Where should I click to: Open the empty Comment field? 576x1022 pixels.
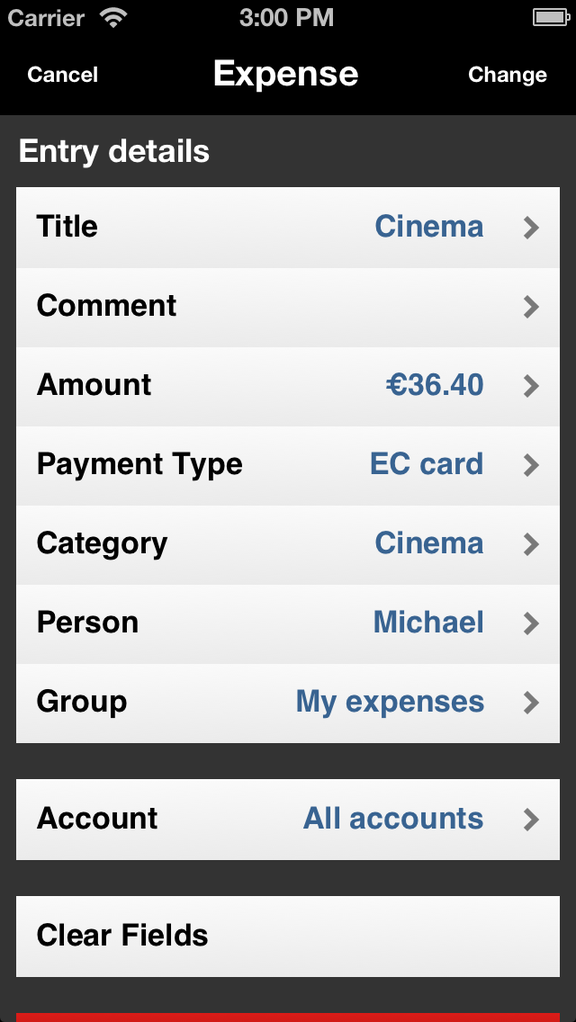coord(288,307)
